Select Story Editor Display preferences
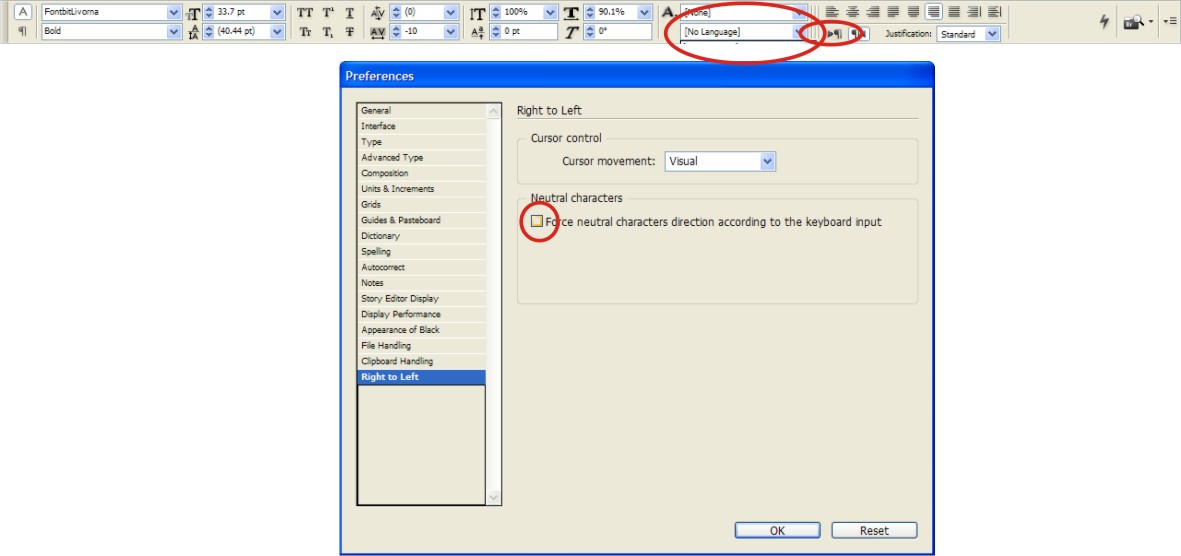 [x=421, y=299]
